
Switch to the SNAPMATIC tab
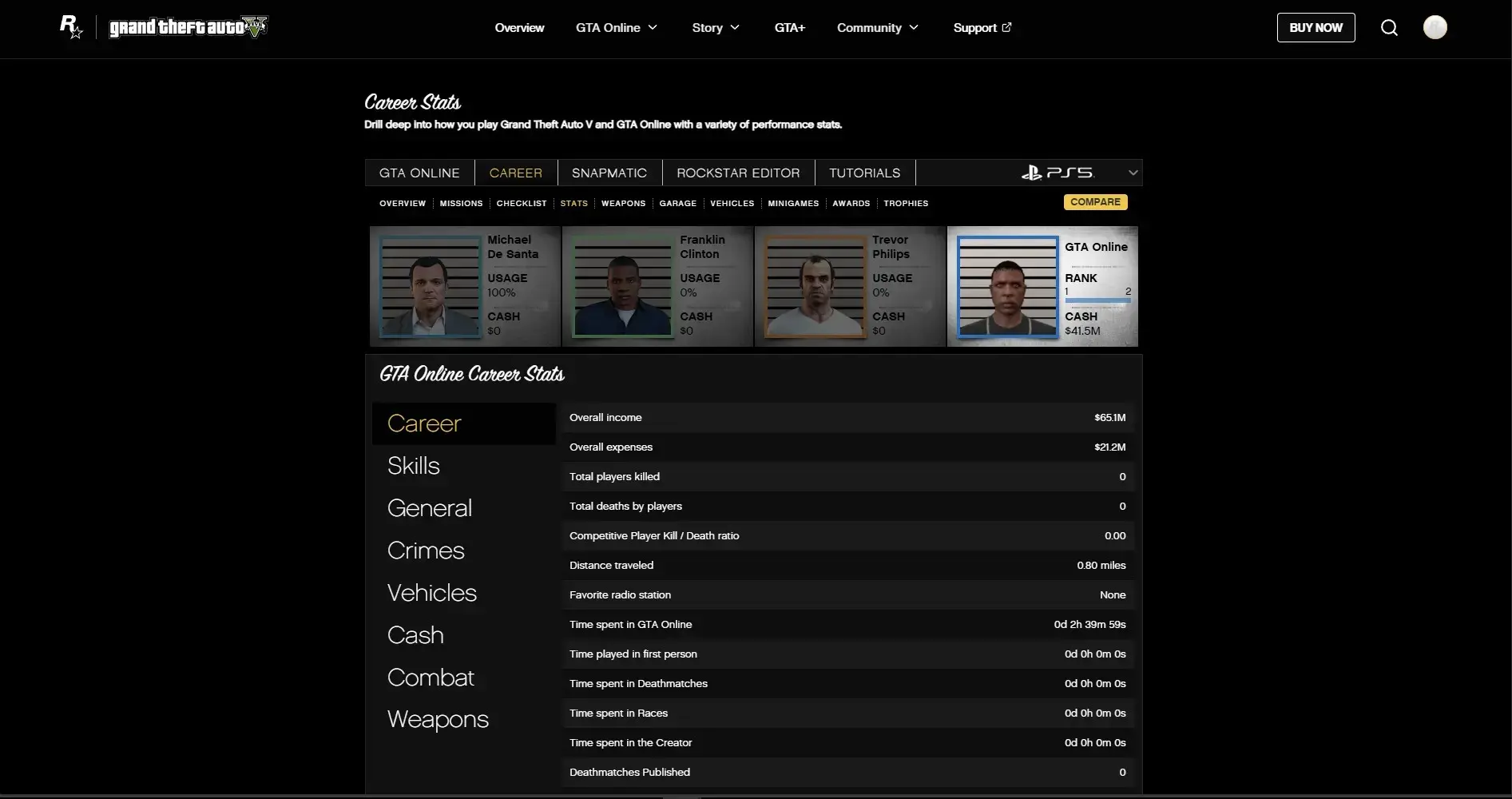pyautogui.click(x=609, y=173)
